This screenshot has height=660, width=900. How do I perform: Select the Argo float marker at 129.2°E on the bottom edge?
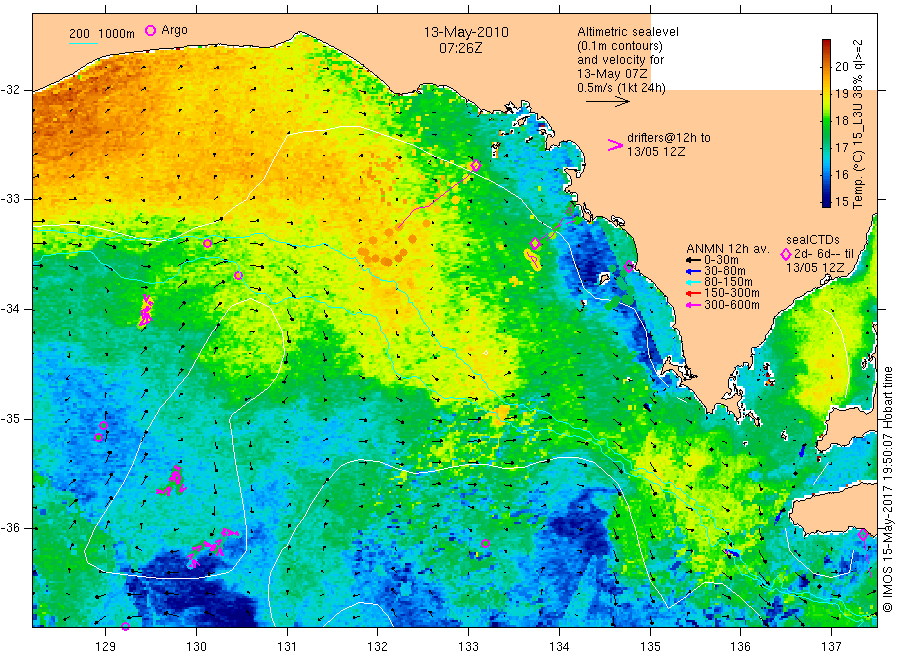[x=126, y=626]
